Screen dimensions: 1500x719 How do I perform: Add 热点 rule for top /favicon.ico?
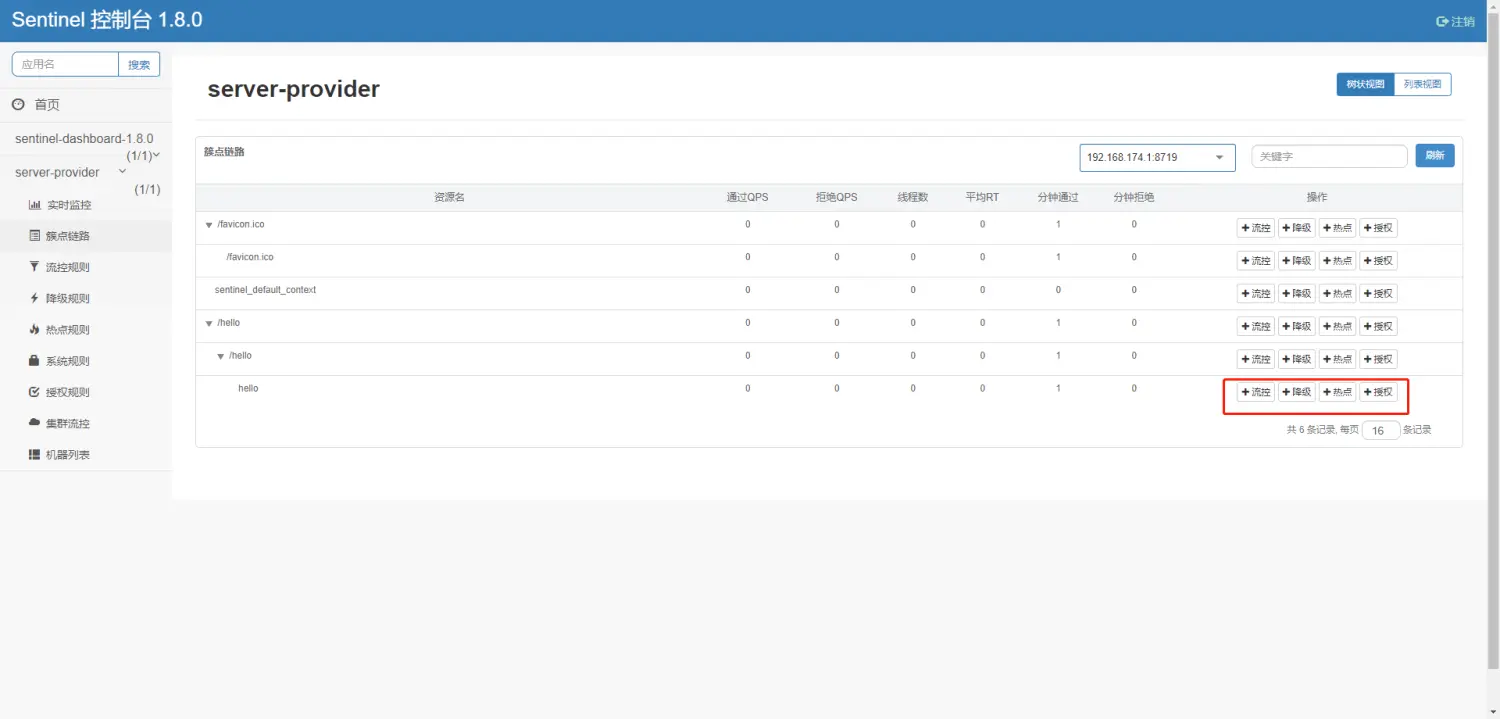1337,228
